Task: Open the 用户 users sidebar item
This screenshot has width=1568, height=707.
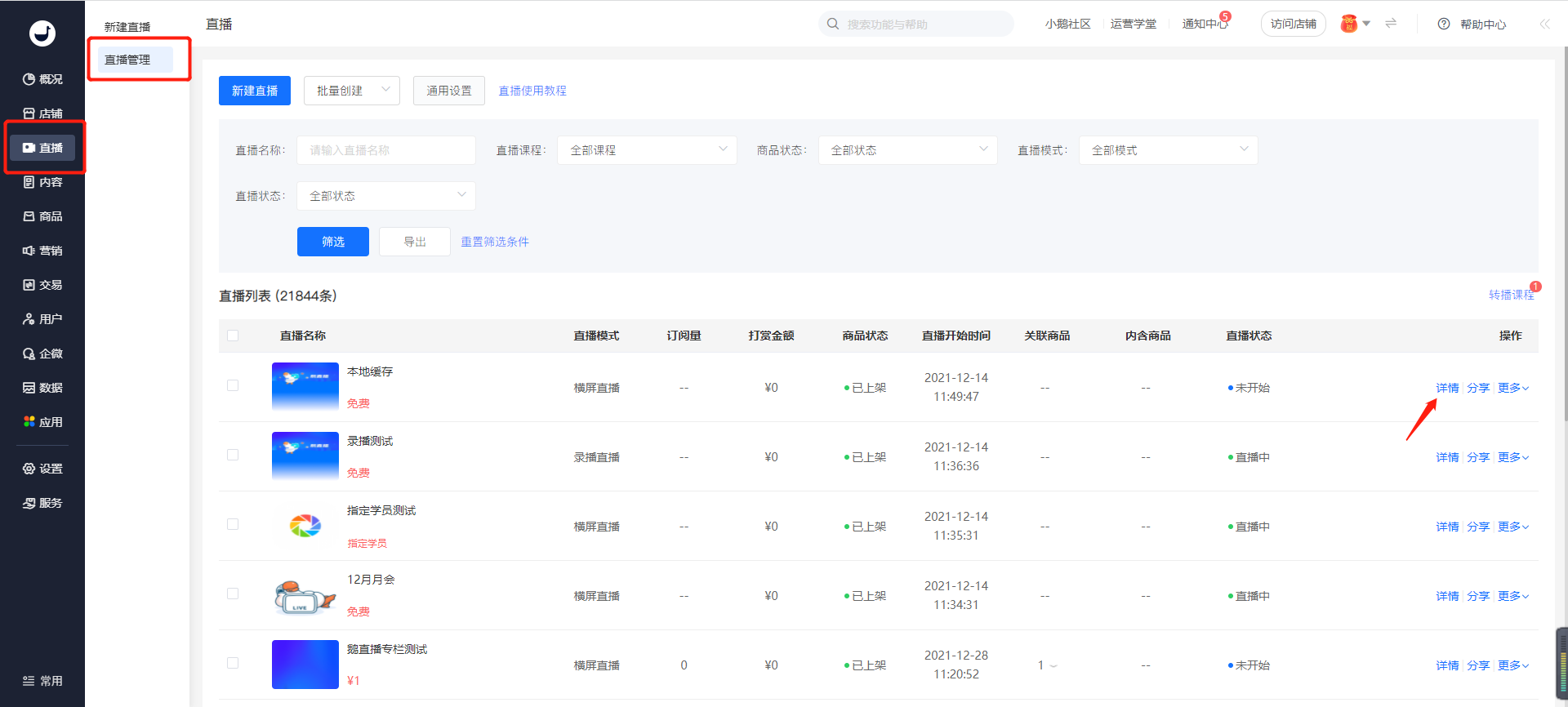Action: pyautogui.click(x=42, y=319)
